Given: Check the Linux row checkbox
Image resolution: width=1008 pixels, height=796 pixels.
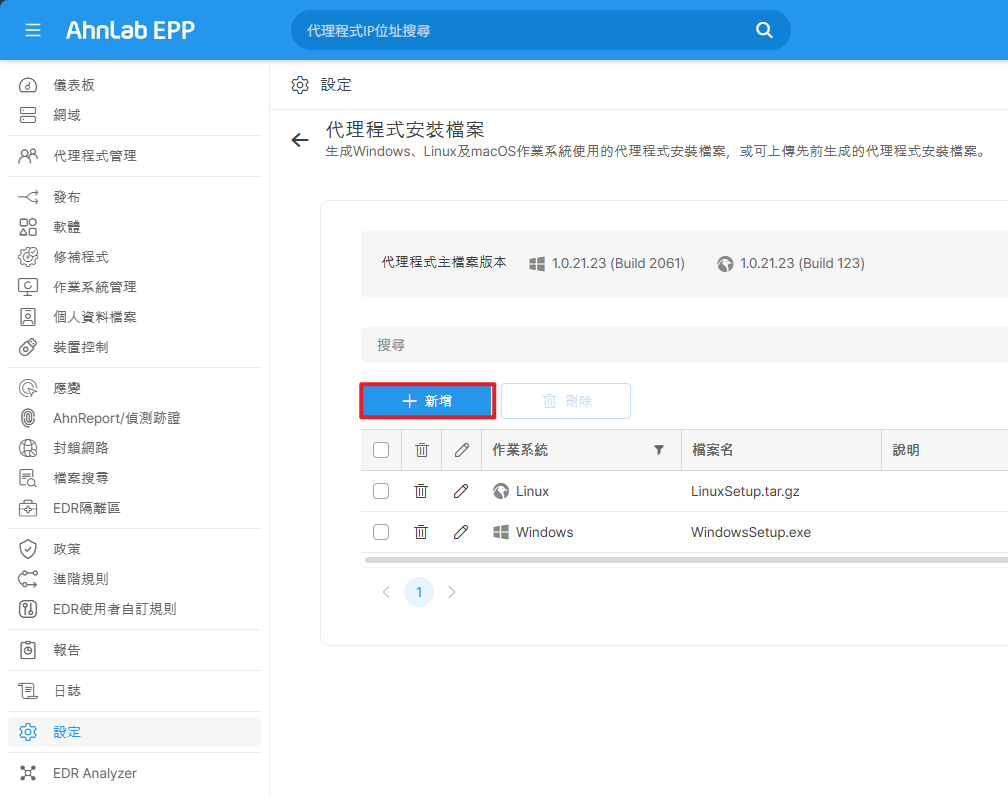Looking at the screenshot, I should (381, 491).
